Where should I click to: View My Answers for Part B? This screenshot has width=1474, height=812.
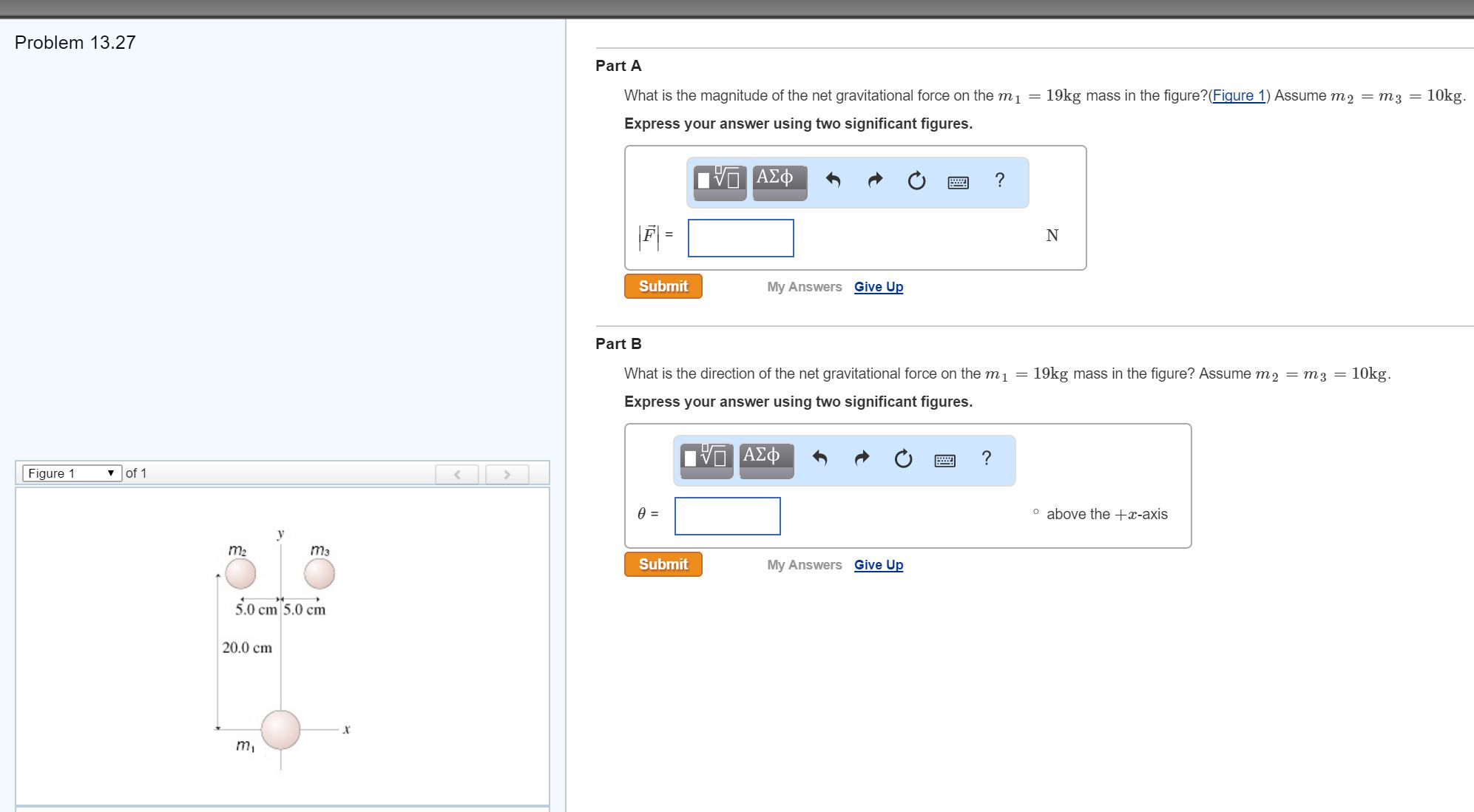click(805, 565)
